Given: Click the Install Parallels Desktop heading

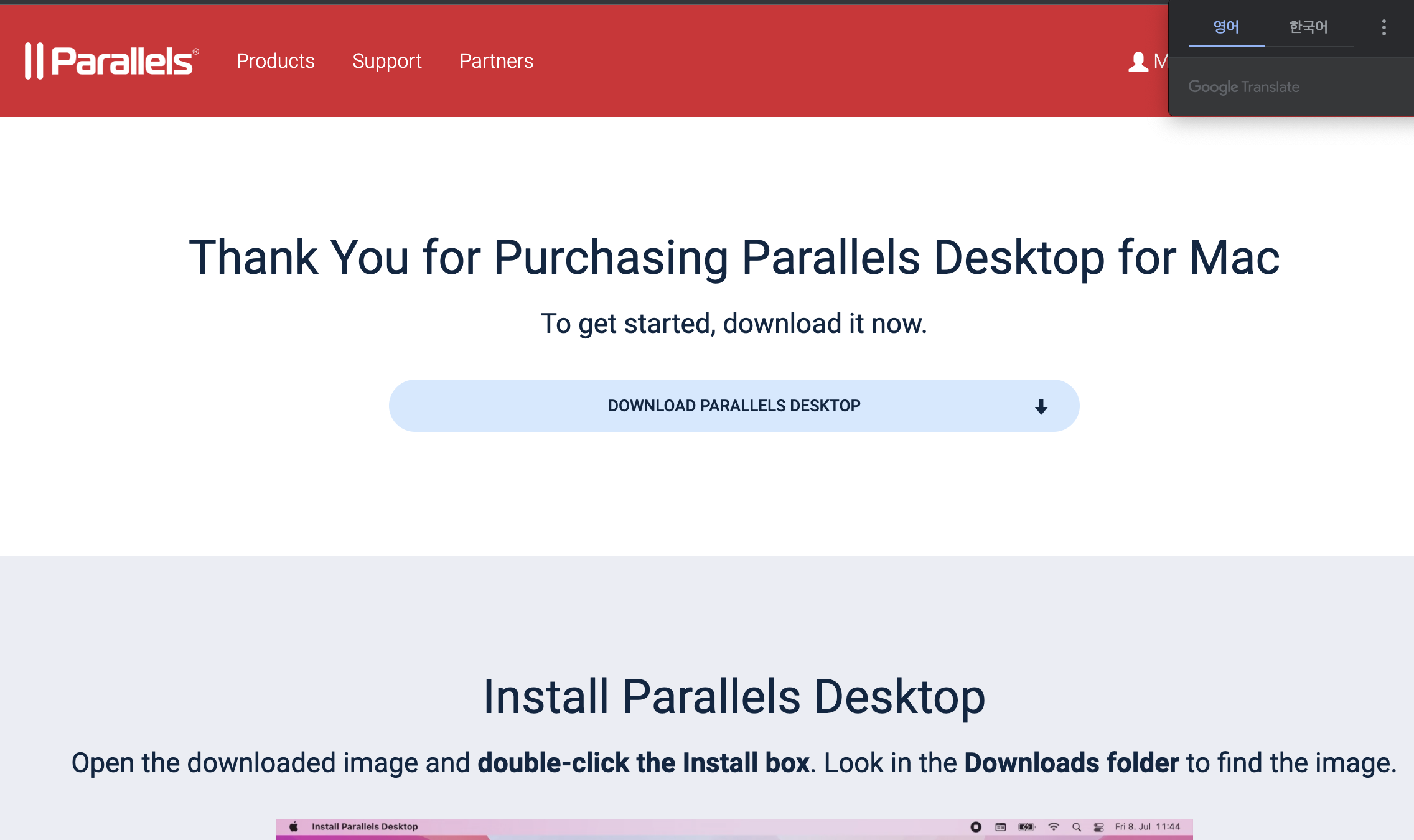Looking at the screenshot, I should coord(734,696).
